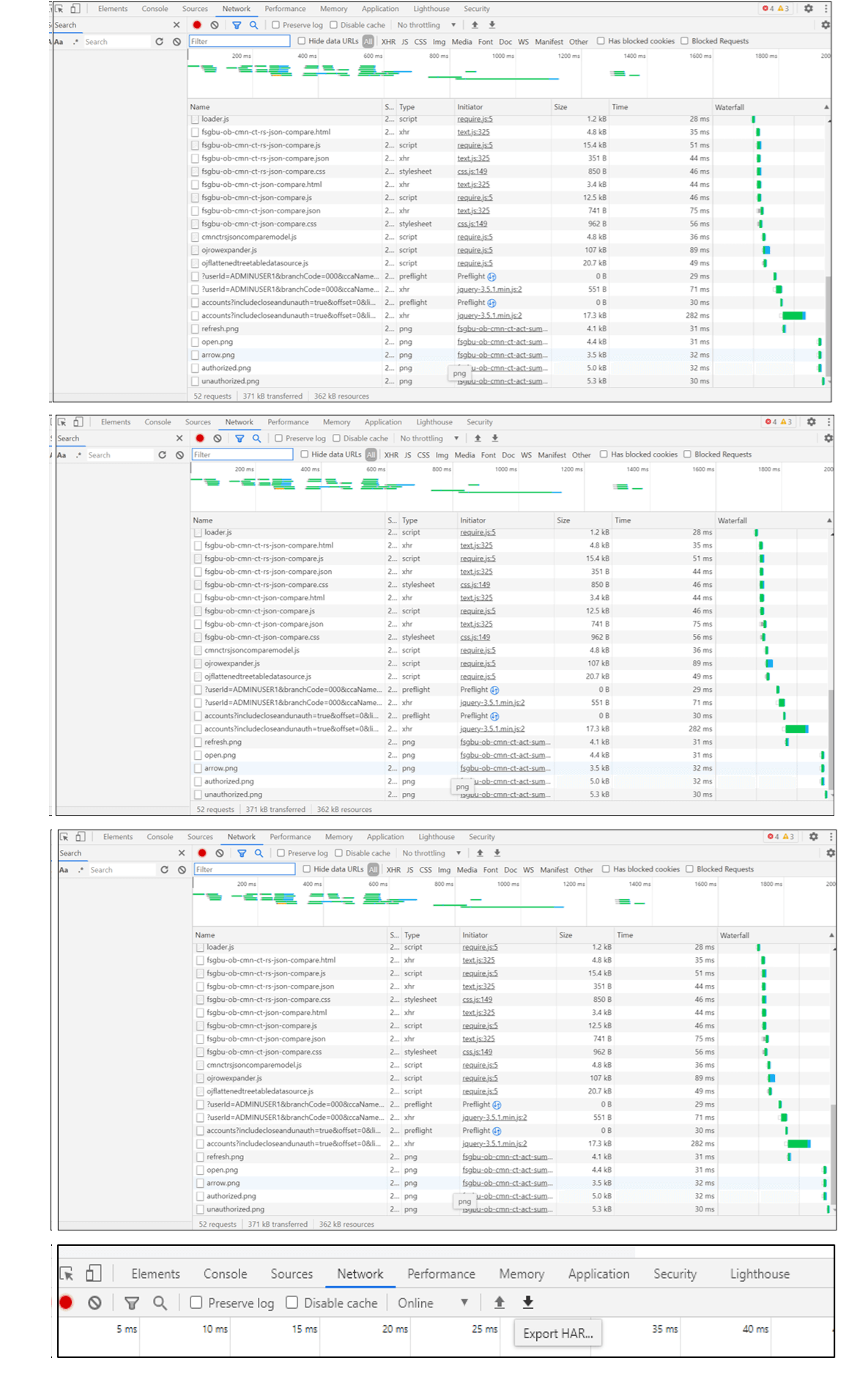Image resolution: width=868 pixels, height=1388 pixels.
Task: Click the red record button in enlarged bottom toolbar
Action: click(x=66, y=1302)
